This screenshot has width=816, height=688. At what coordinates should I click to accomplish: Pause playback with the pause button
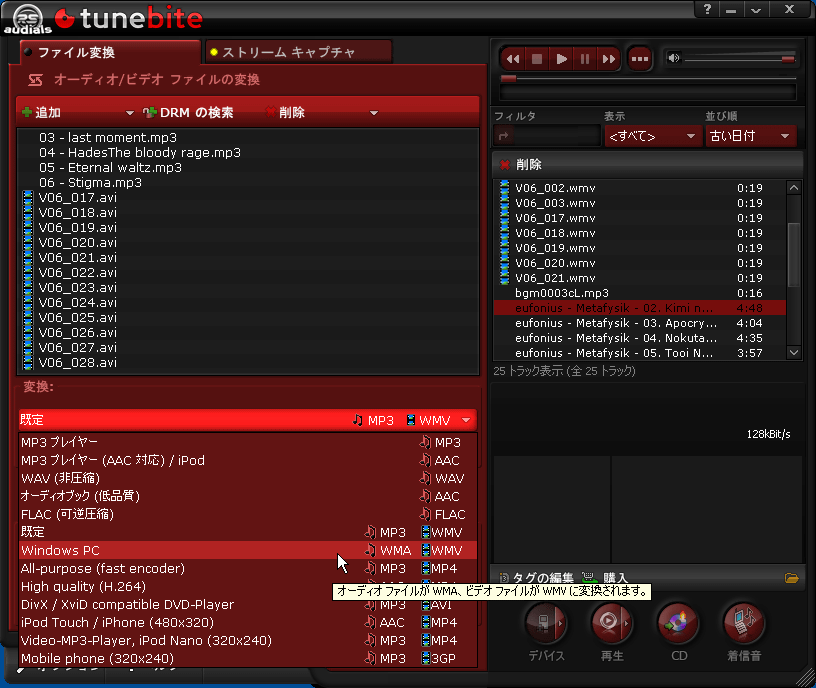click(585, 59)
